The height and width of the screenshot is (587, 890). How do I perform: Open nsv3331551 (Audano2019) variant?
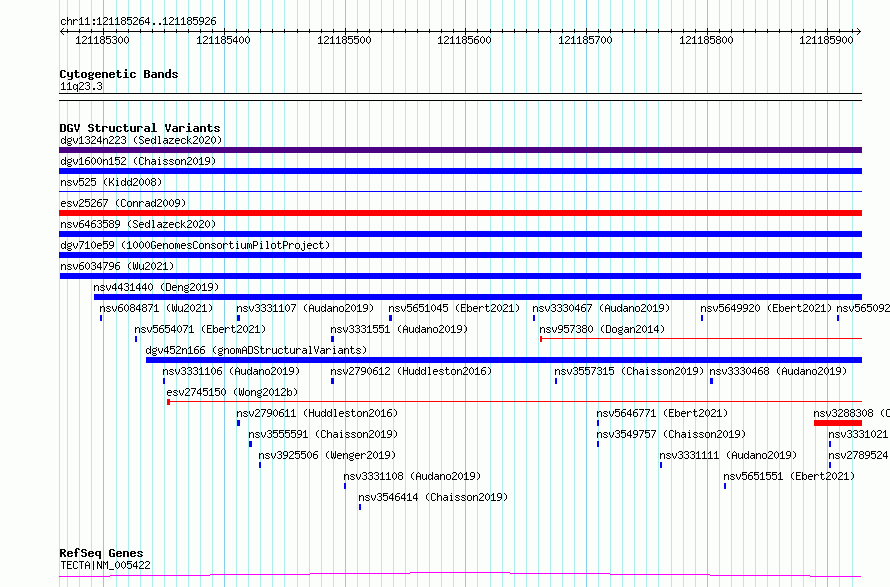[399, 329]
